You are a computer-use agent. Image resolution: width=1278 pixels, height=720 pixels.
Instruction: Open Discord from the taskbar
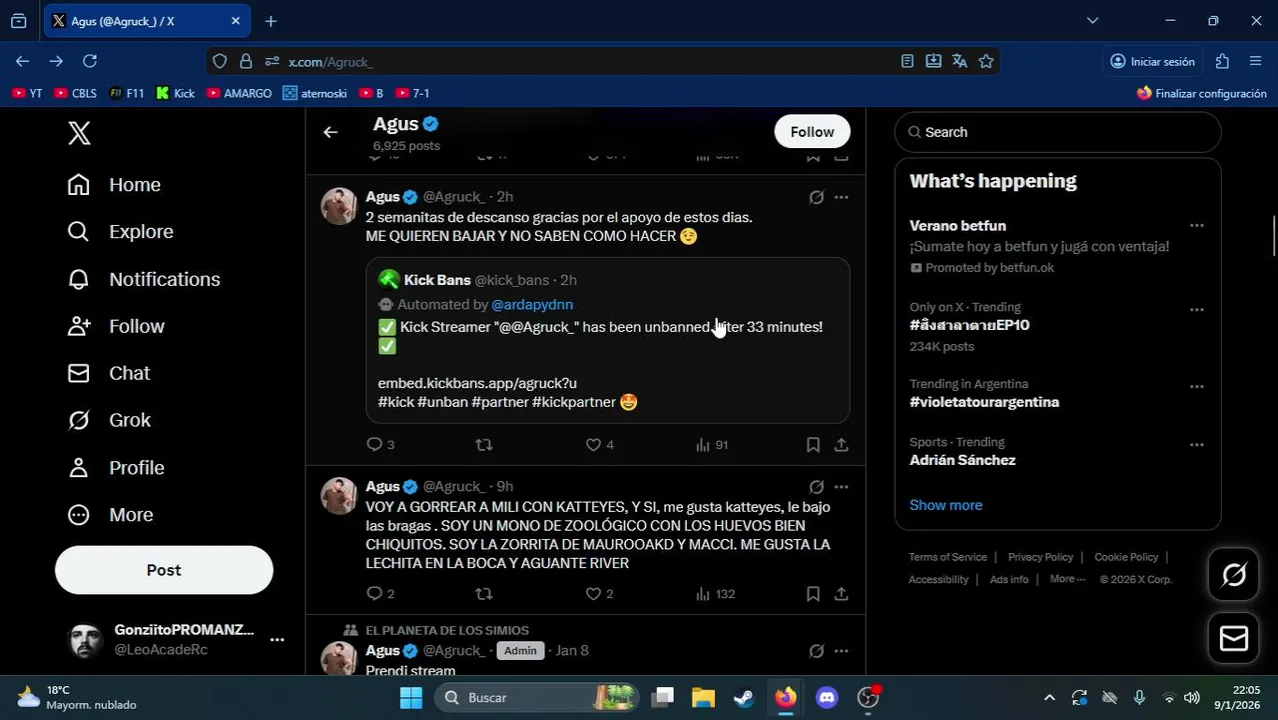coord(827,698)
